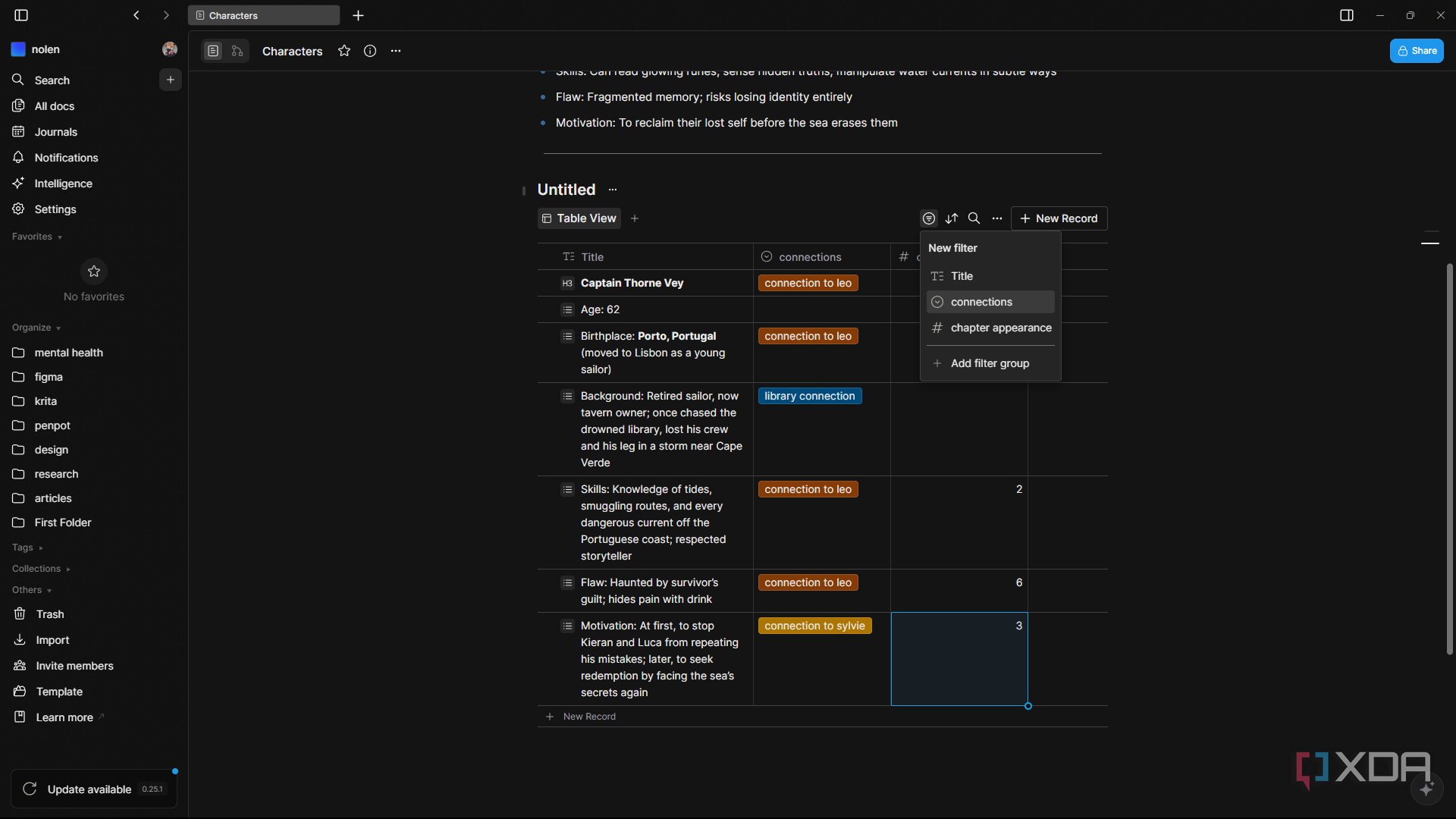Click the Update available button

tap(94, 789)
